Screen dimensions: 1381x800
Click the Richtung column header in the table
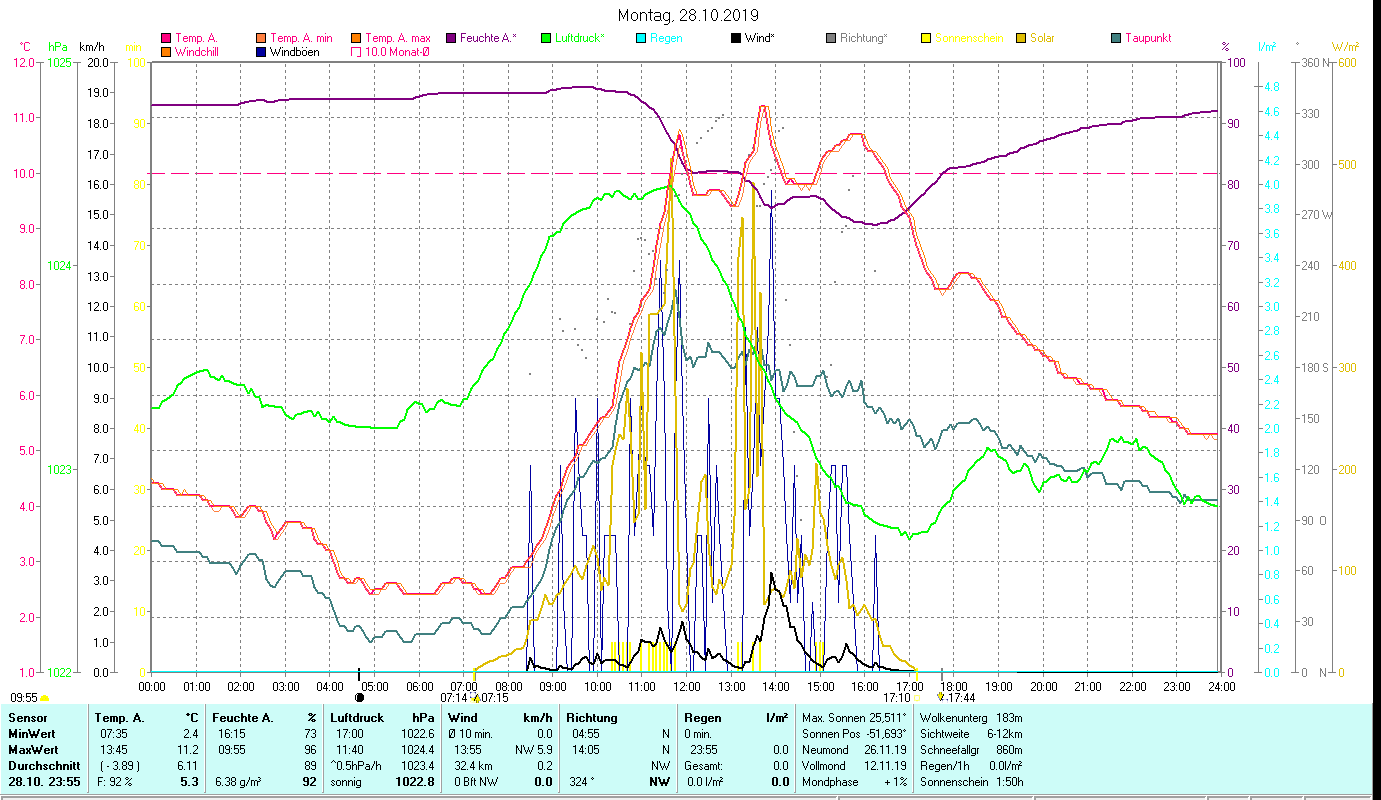click(x=592, y=718)
